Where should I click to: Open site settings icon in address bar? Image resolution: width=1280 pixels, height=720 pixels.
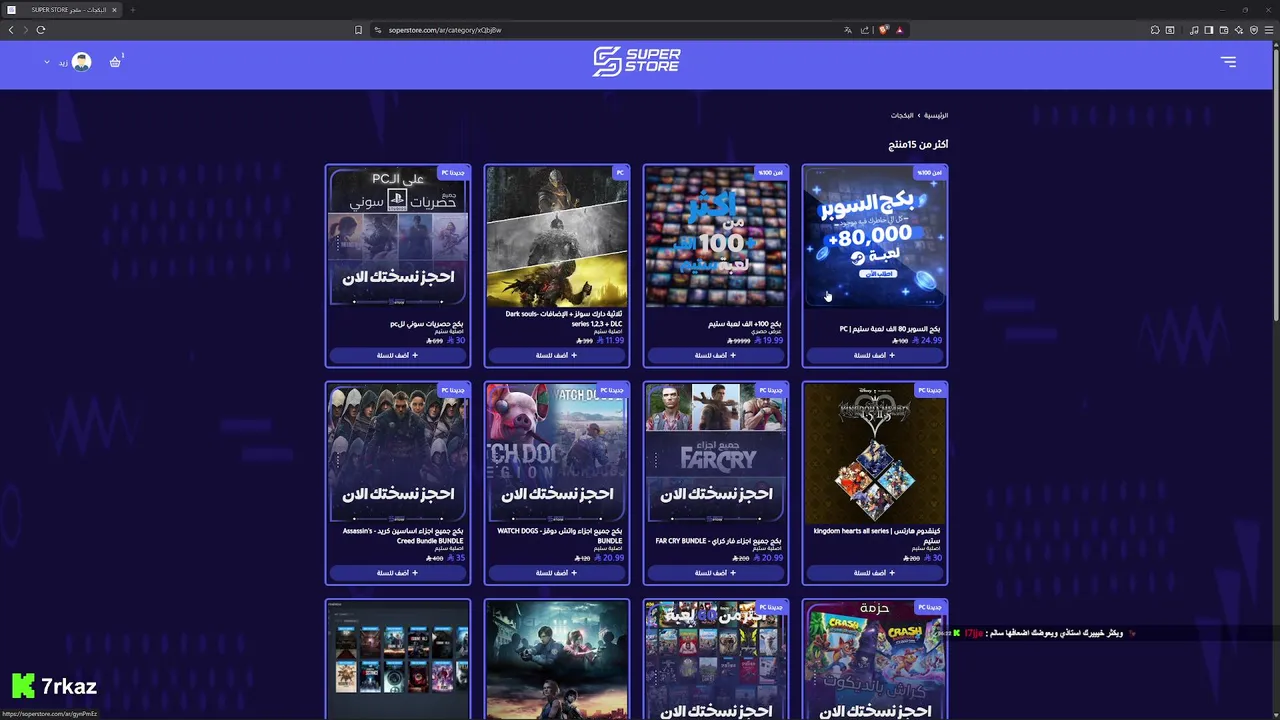pyautogui.click(x=378, y=30)
